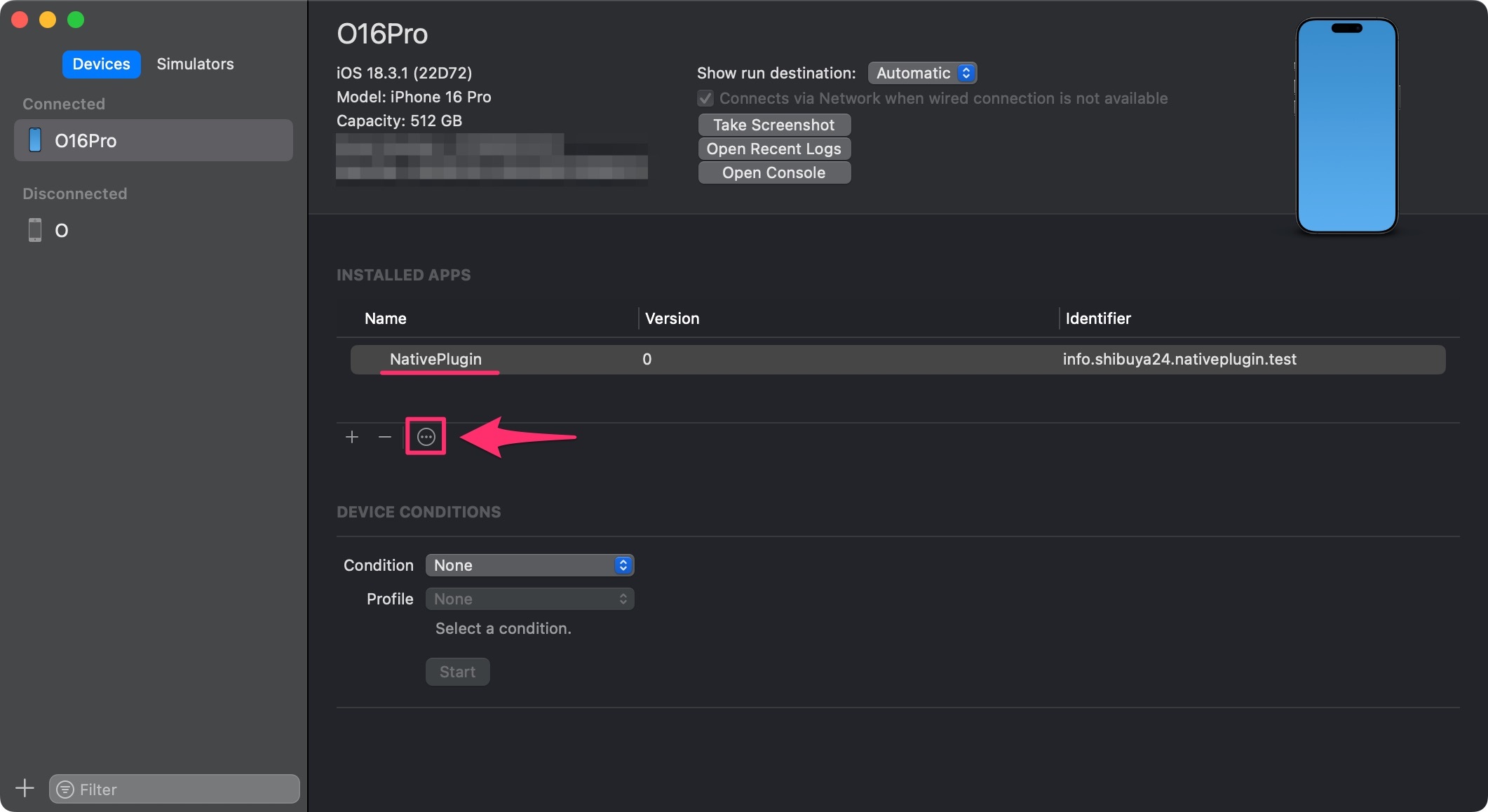Click the plus icon to add an installed app

(x=352, y=437)
